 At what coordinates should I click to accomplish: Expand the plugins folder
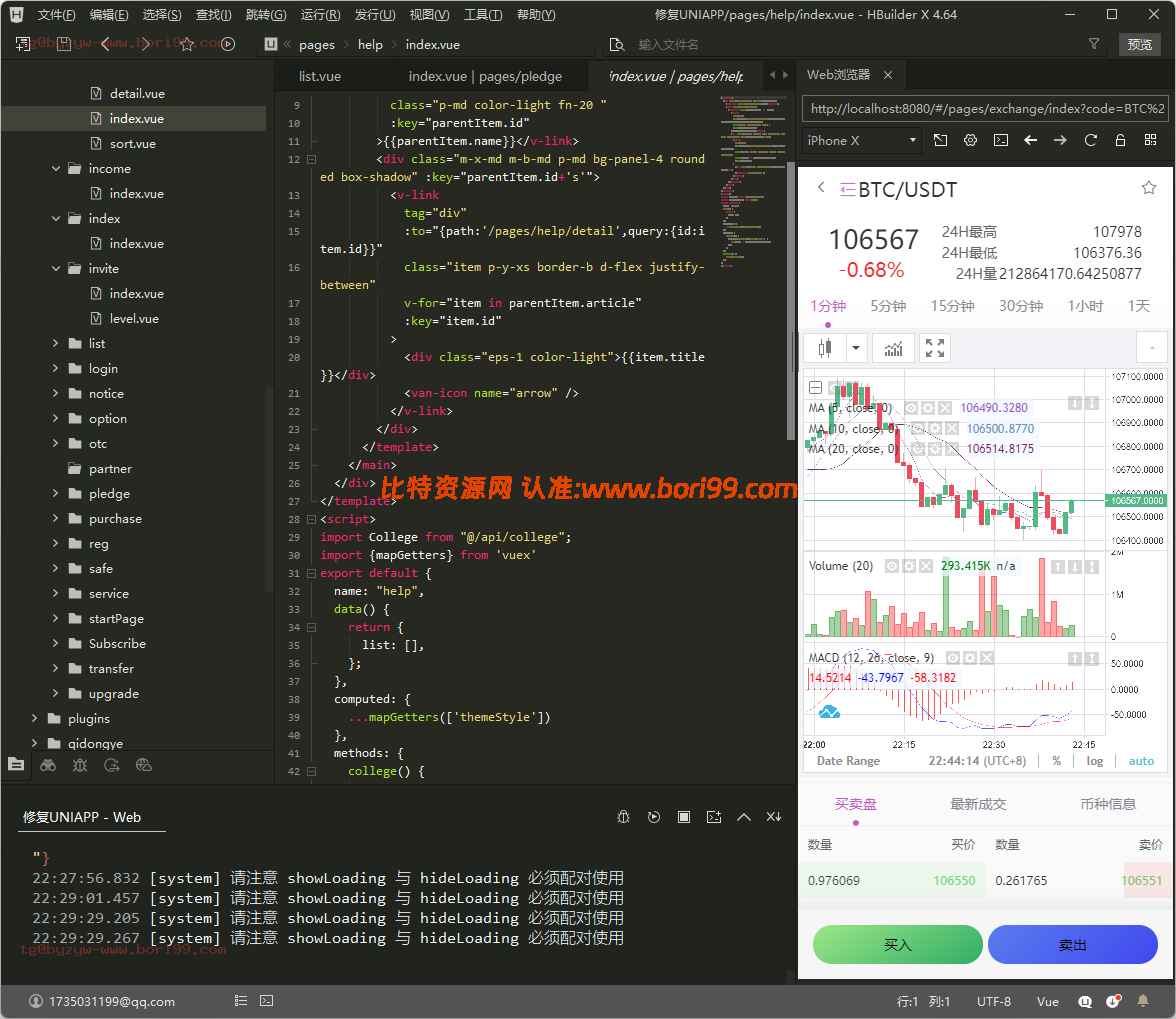35,718
